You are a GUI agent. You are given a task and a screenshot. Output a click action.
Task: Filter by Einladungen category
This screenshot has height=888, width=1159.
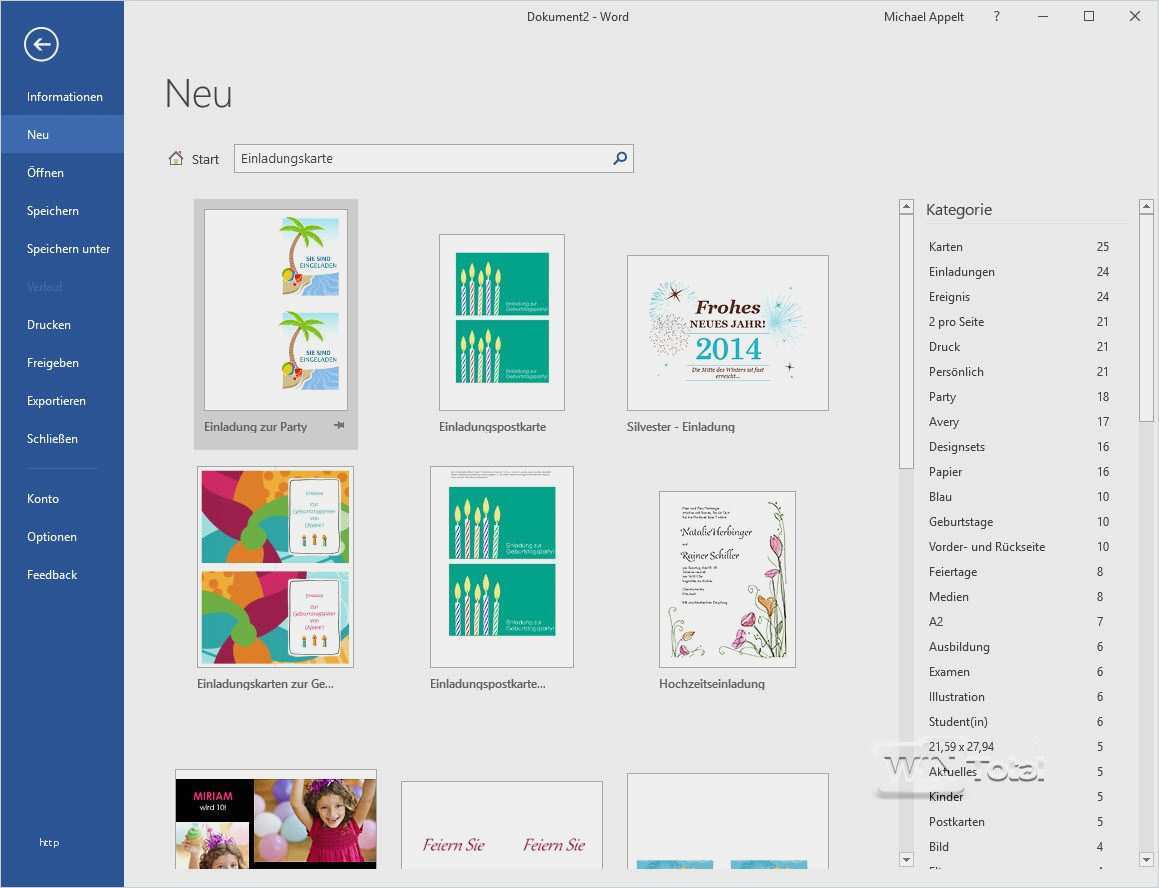pyautogui.click(x=961, y=272)
